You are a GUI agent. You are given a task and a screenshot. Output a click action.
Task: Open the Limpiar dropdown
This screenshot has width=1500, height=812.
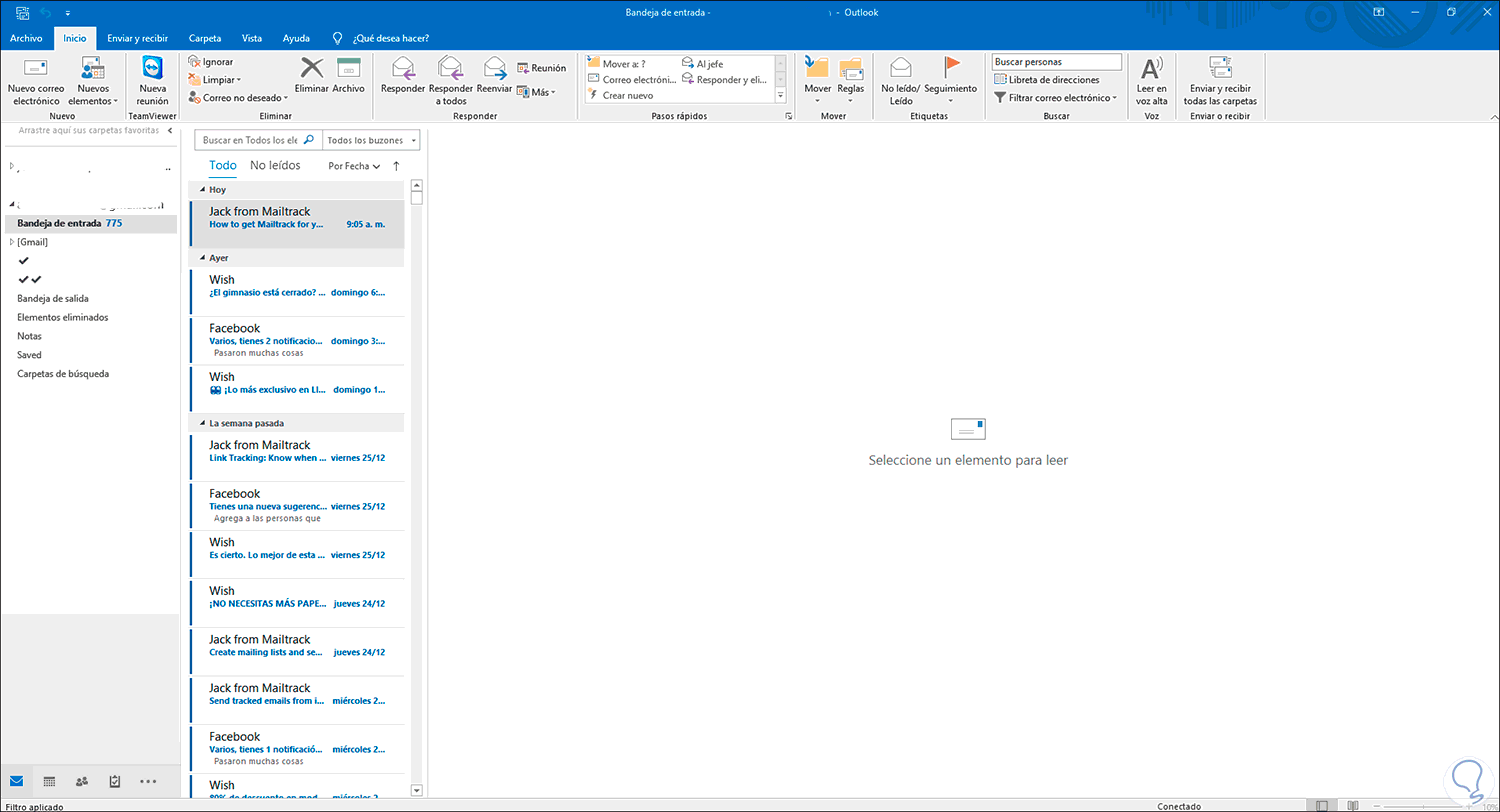214,80
